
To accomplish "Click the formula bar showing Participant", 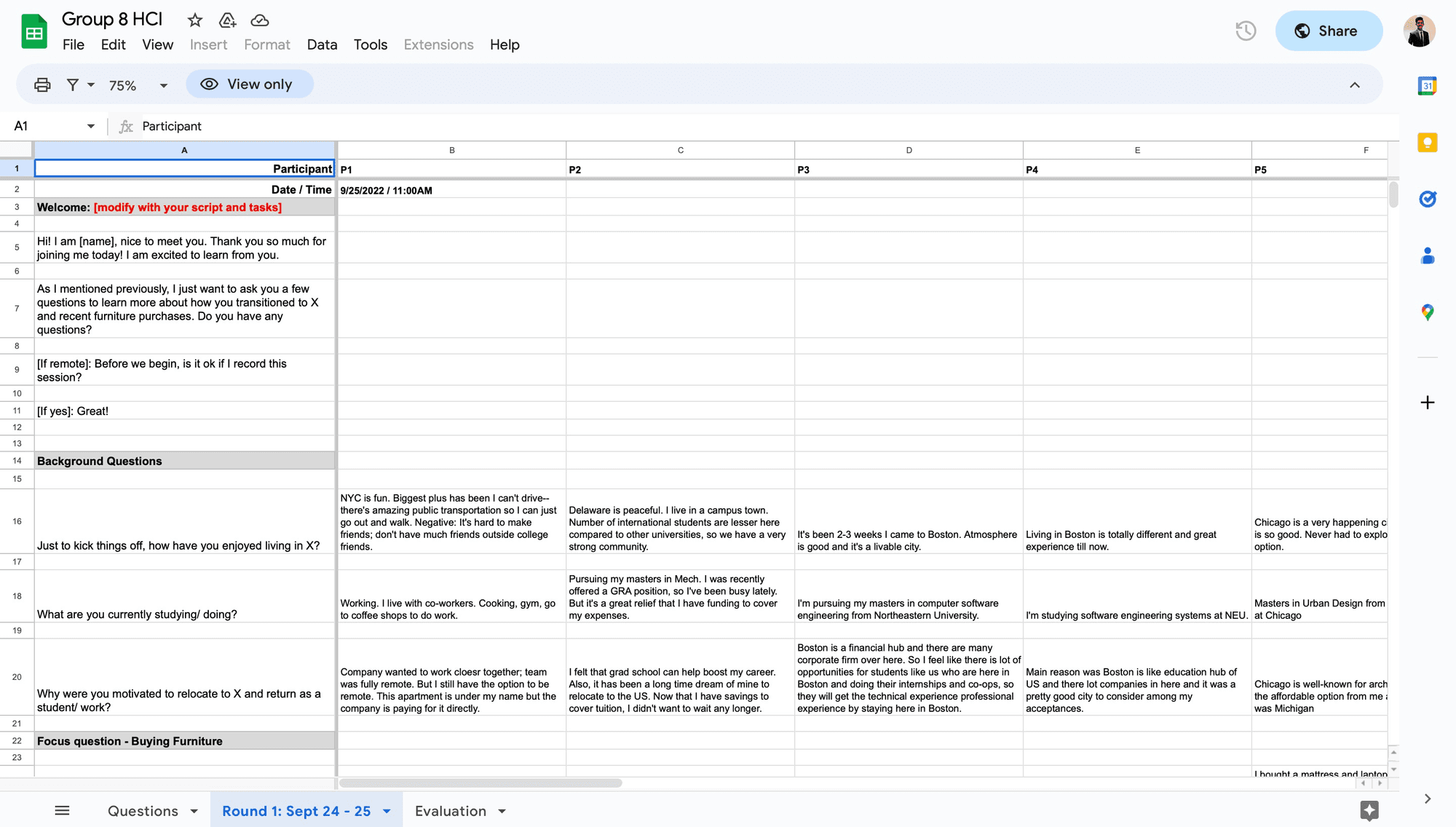I will coord(764,127).
